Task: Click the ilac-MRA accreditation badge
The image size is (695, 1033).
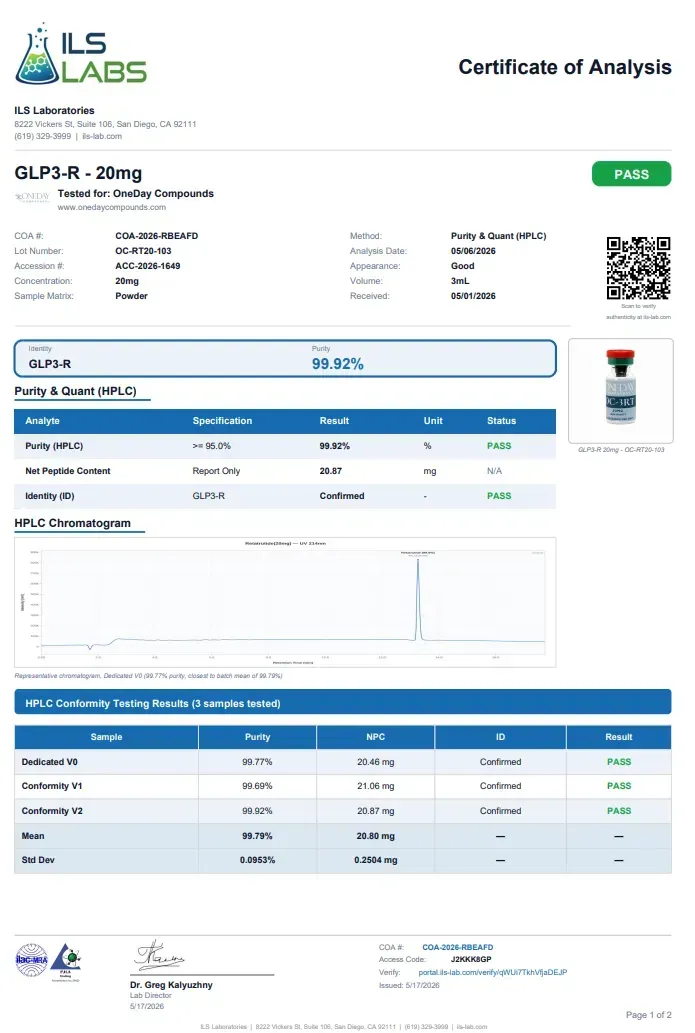Action: pyautogui.click(x=32, y=960)
